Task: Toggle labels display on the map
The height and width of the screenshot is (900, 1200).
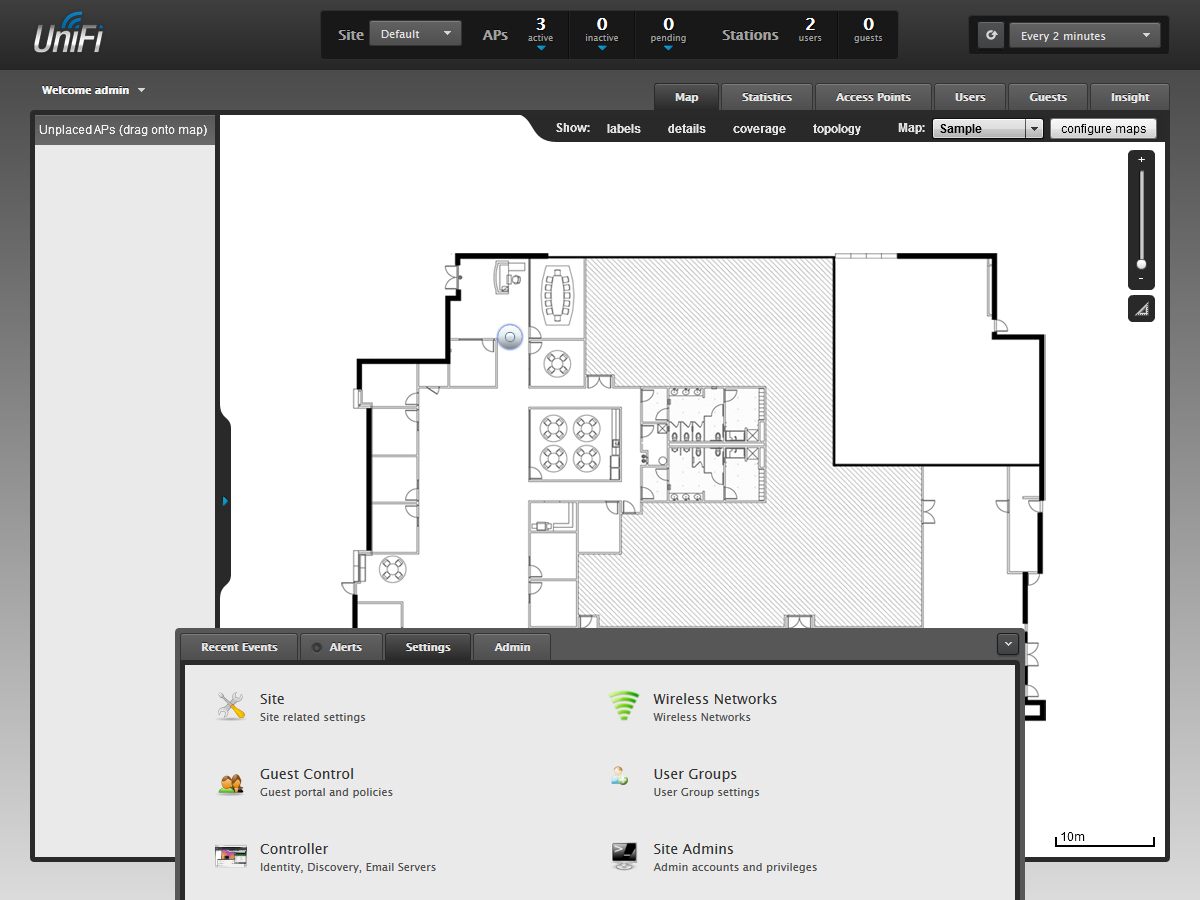Action: click(624, 129)
